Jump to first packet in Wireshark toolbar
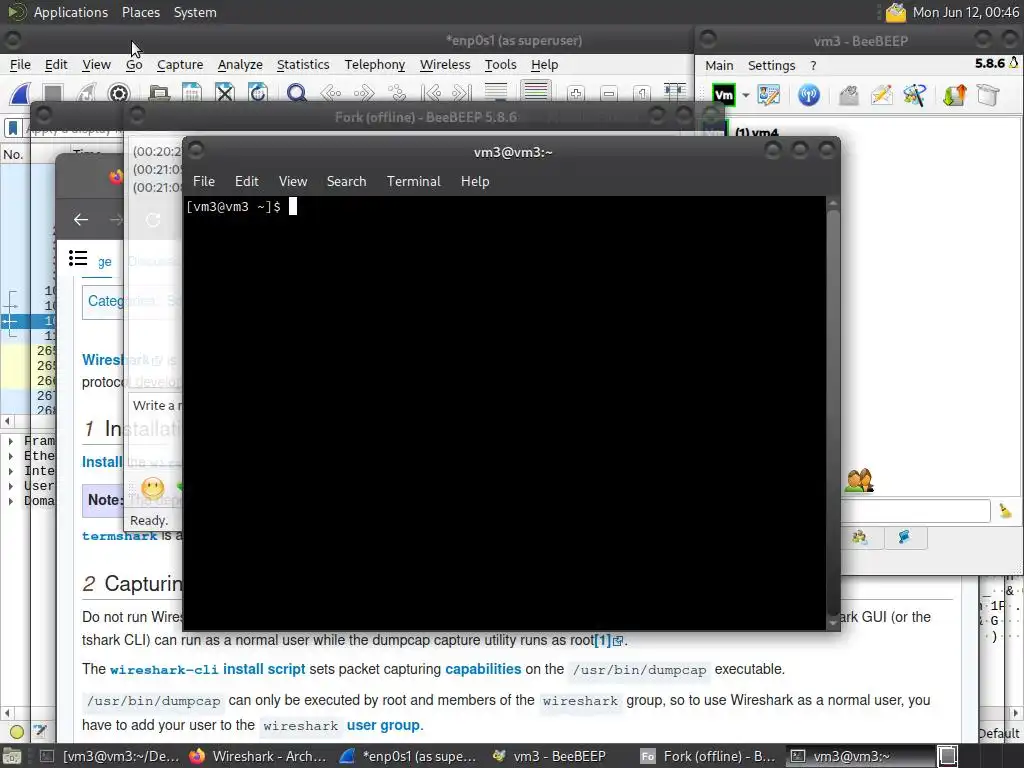This screenshot has width=1024, height=768. (x=431, y=93)
